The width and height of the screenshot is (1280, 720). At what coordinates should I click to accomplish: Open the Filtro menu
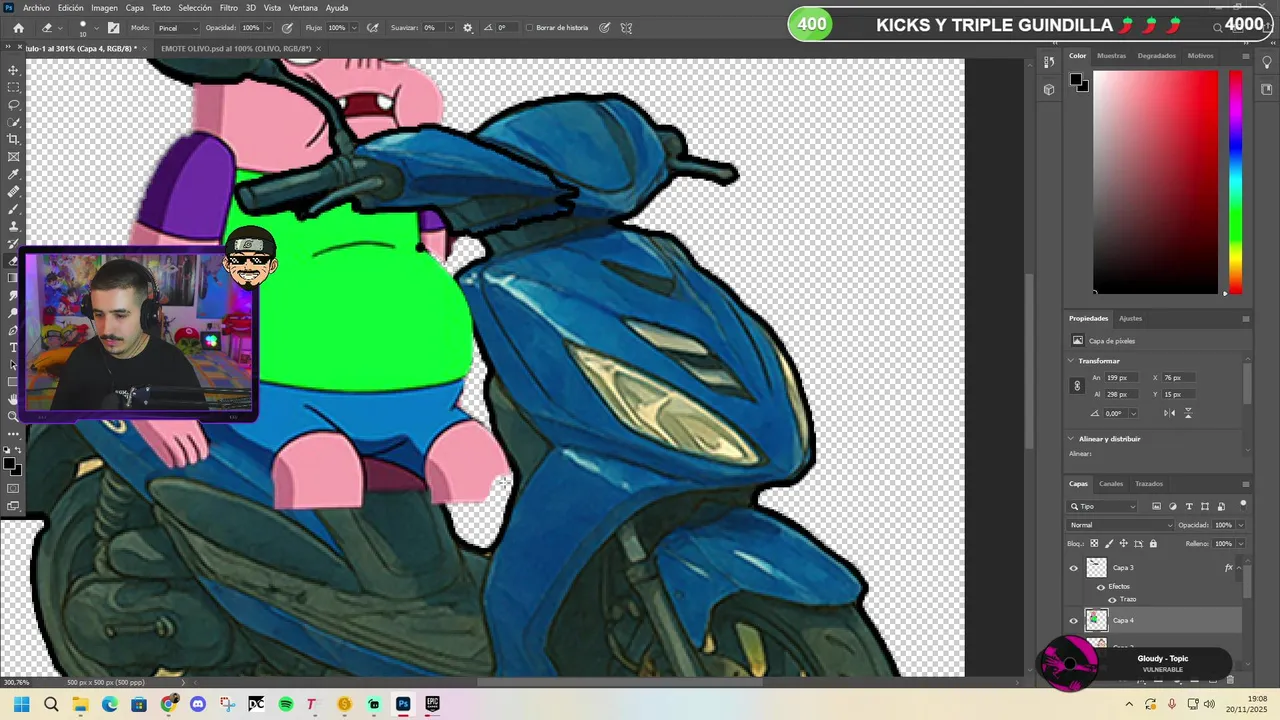pyautogui.click(x=229, y=8)
